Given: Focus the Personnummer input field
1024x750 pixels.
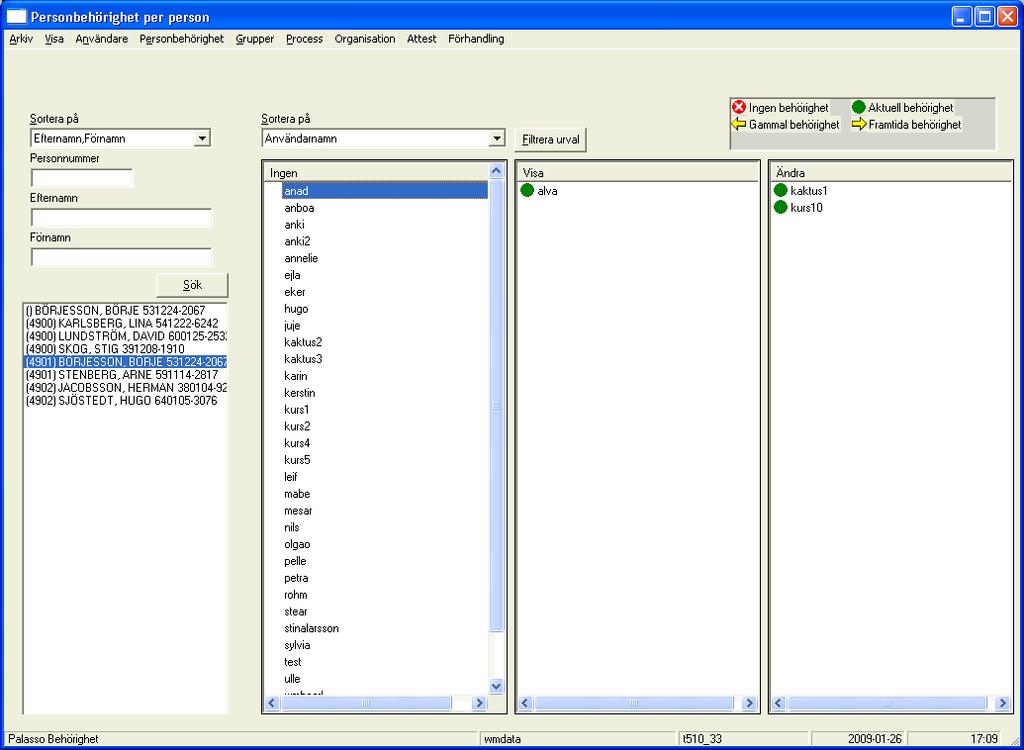Looking at the screenshot, I should pos(82,178).
